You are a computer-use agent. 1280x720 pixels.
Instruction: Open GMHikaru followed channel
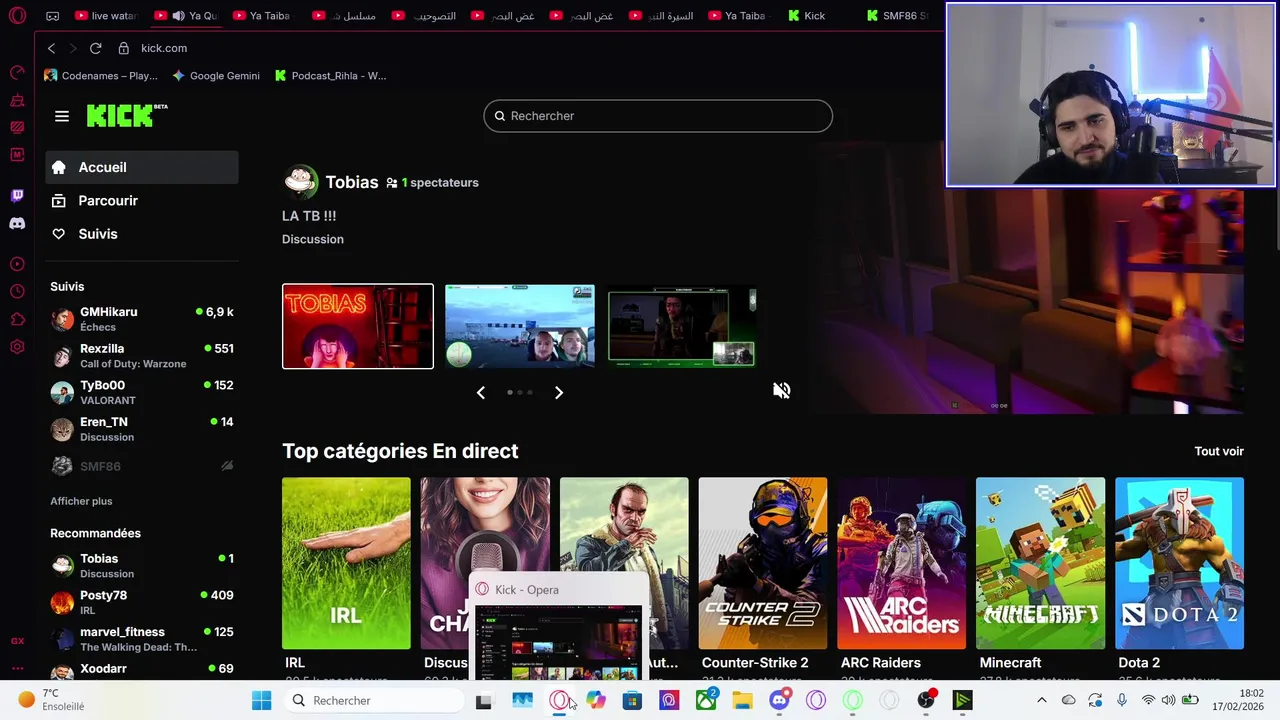(x=142, y=319)
